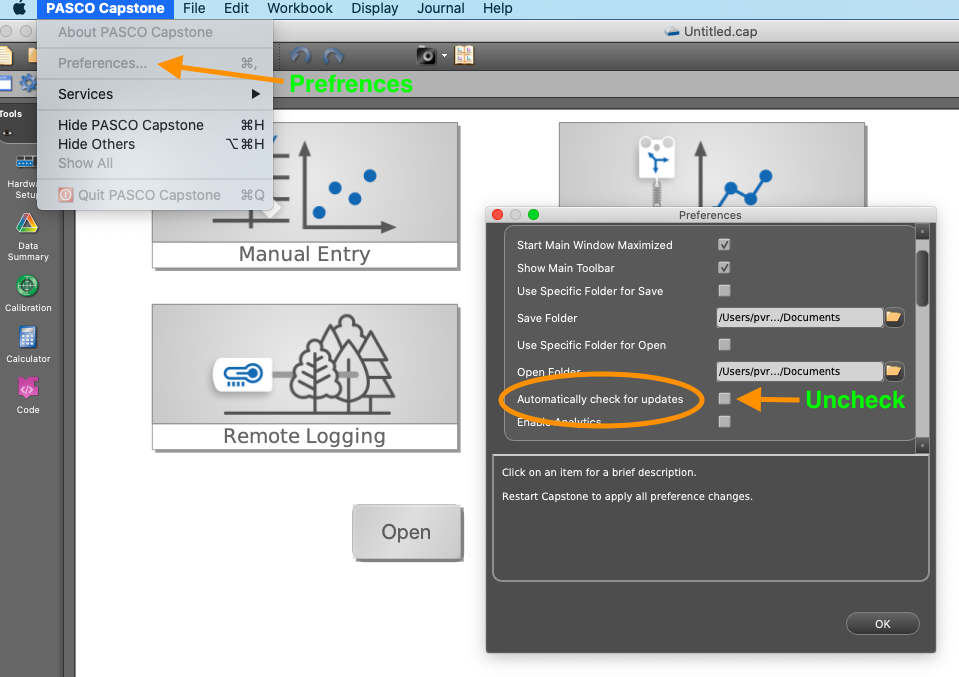Open the Edit menu
The image size is (959, 677).
[x=236, y=8]
